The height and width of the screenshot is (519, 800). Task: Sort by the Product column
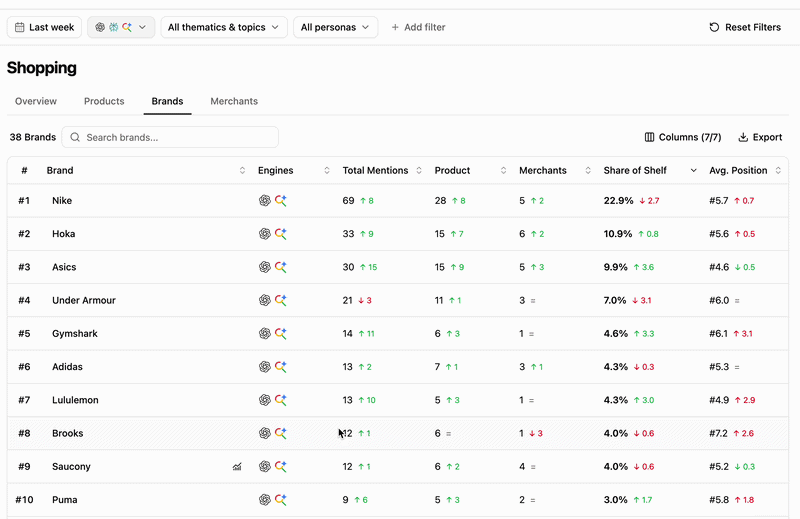tap(470, 170)
